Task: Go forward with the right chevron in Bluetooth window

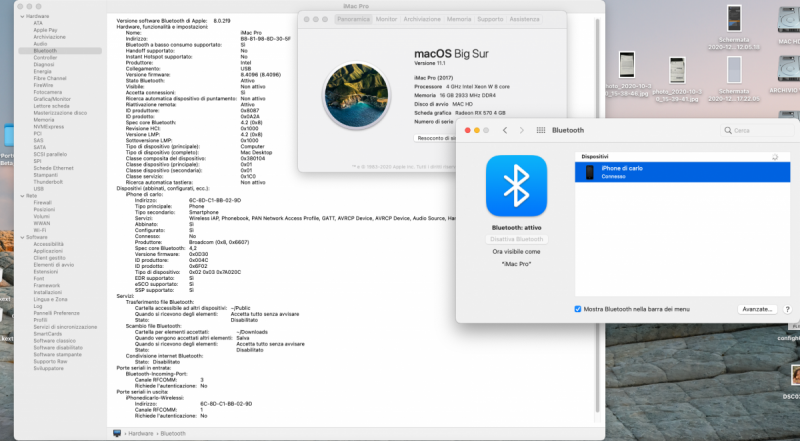Action: [521, 130]
